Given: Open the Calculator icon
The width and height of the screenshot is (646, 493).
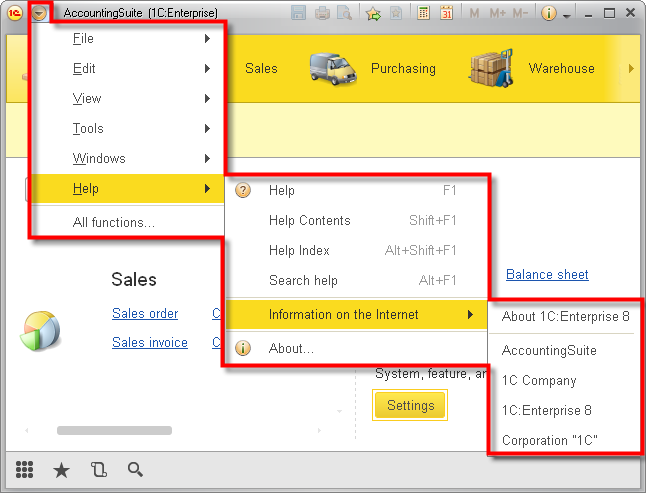Looking at the screenshot, I should coord(423,13).
